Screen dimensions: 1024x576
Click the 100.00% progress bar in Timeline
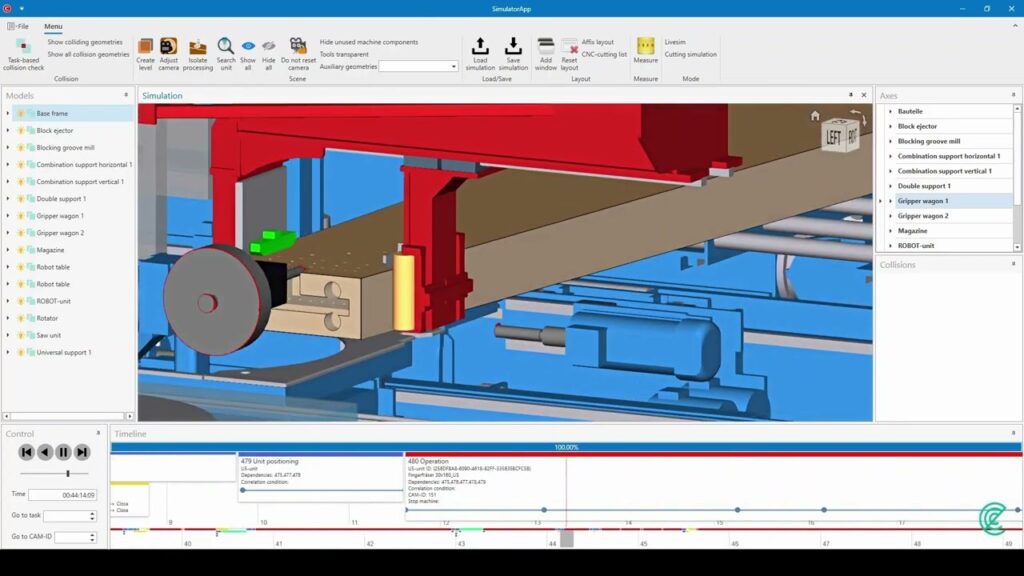point(566,447)
